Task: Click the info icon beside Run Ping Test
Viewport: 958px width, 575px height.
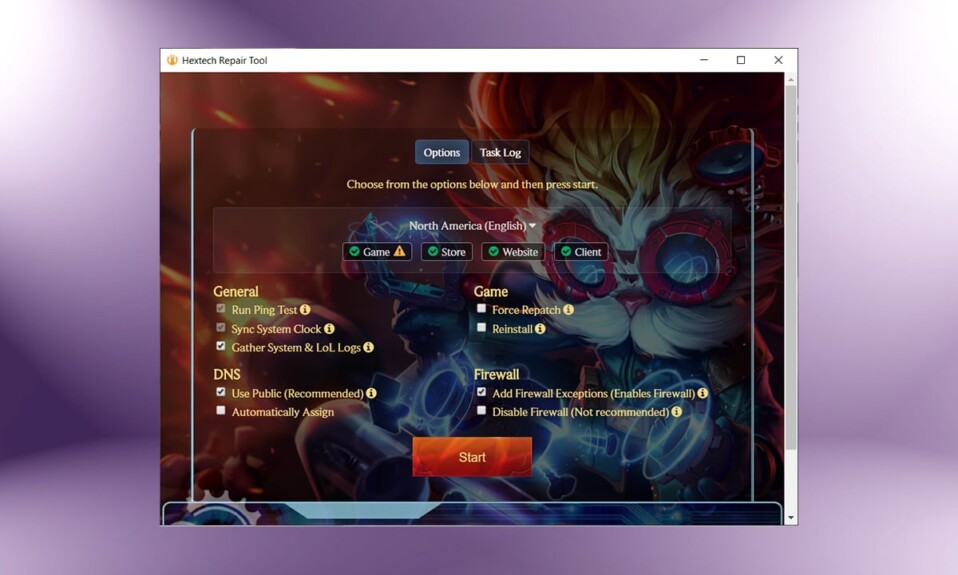Action: point(305,310)
